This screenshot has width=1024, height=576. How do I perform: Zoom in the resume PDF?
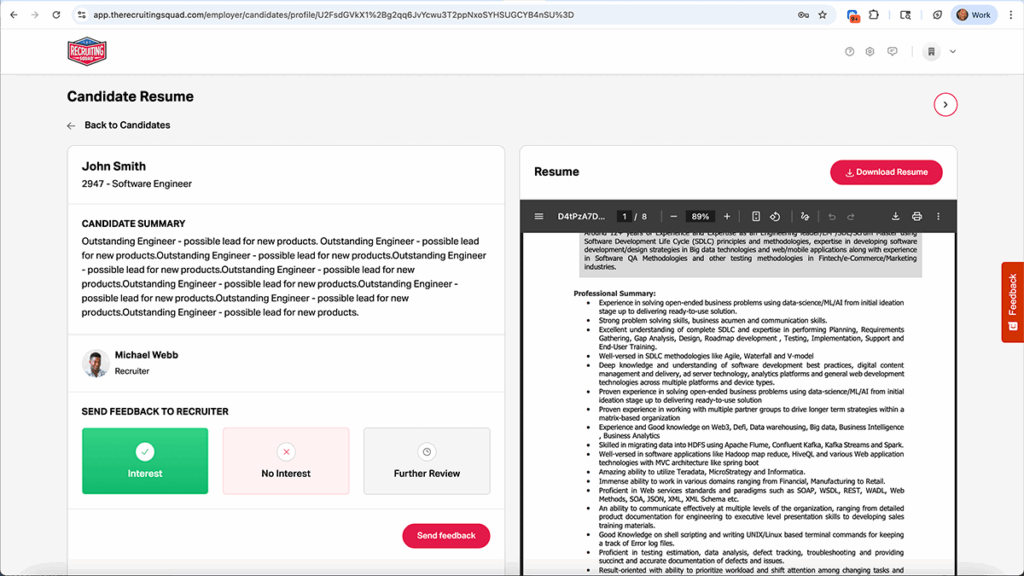click(x=727, y=216)
